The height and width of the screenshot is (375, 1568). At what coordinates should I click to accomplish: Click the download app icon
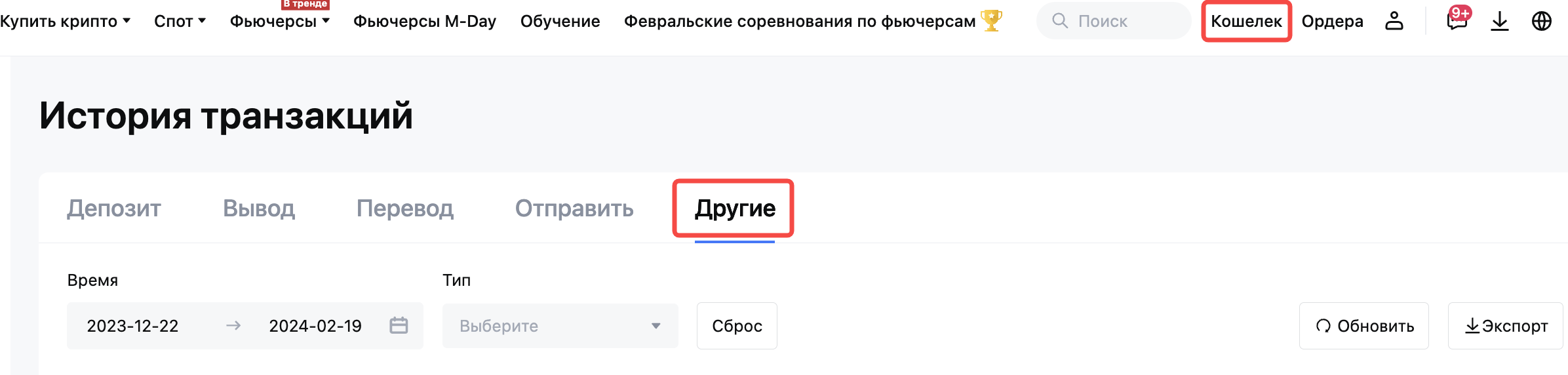point(1500,21)
